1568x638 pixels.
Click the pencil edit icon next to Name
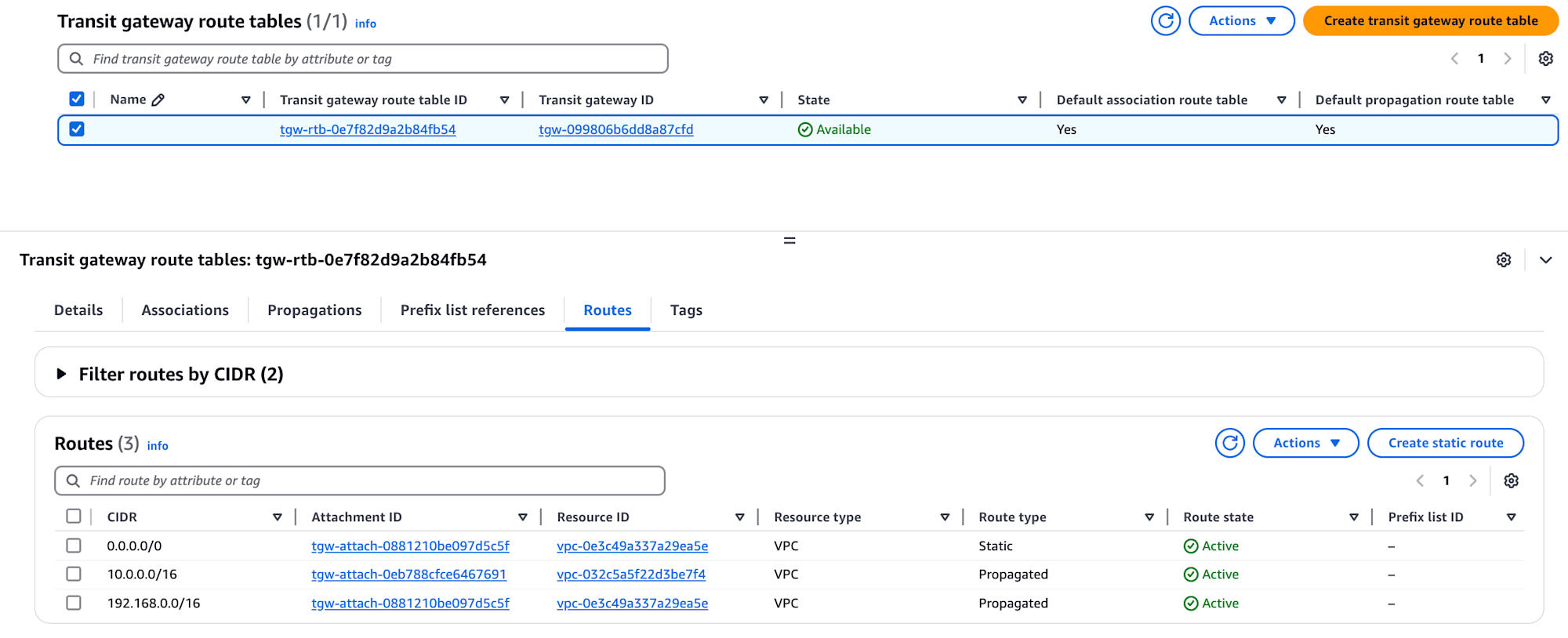click(158, 100)
